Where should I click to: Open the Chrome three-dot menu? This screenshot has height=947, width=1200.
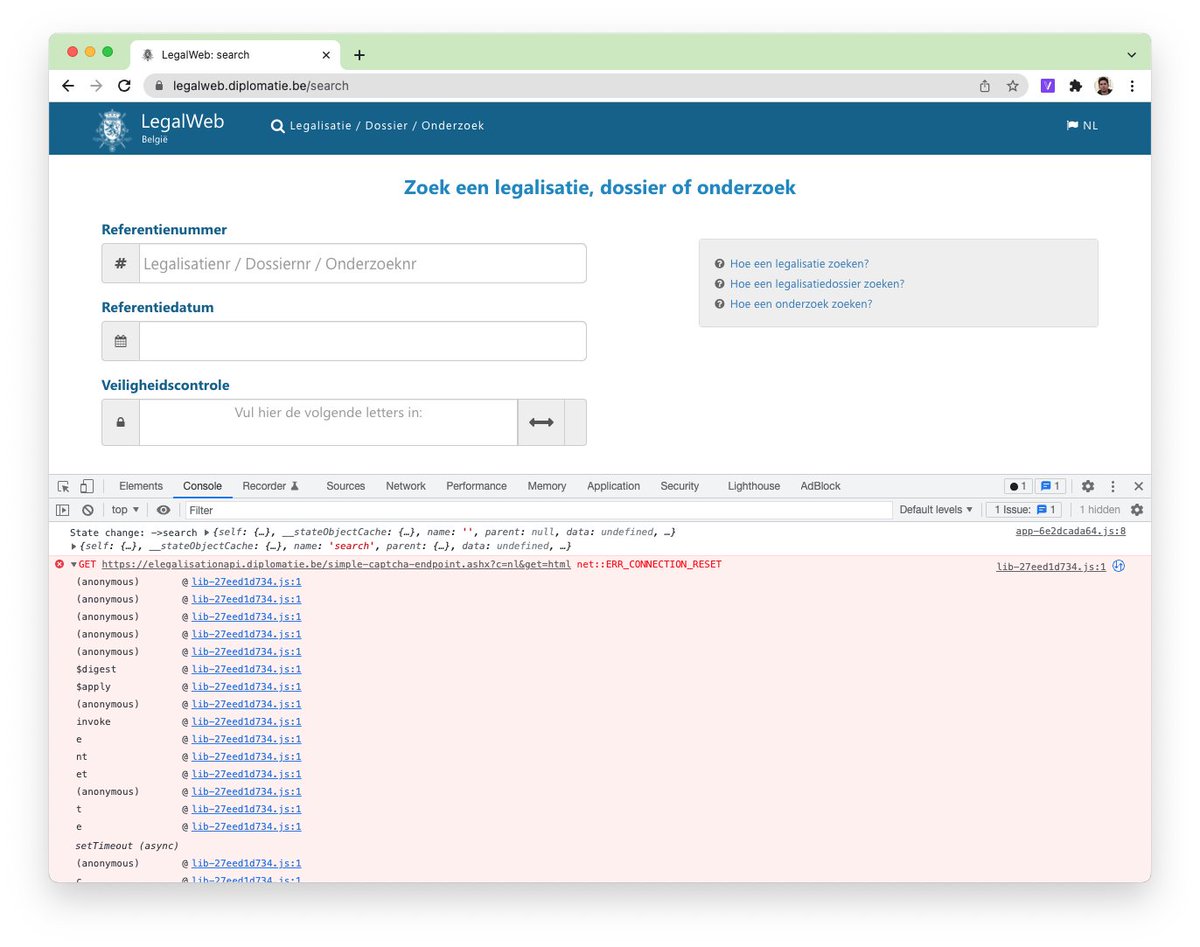(1132, 86)
